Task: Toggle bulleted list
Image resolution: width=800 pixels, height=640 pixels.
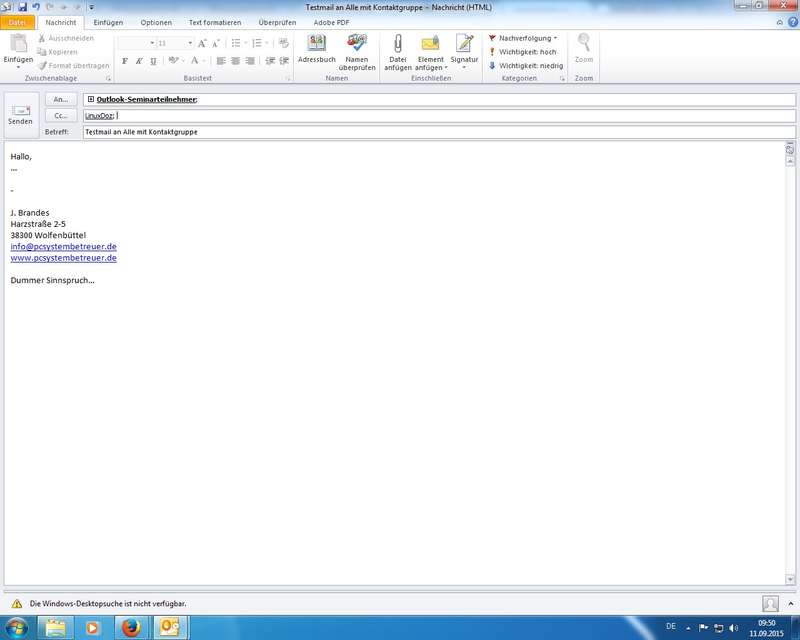Action: point(235,43)
